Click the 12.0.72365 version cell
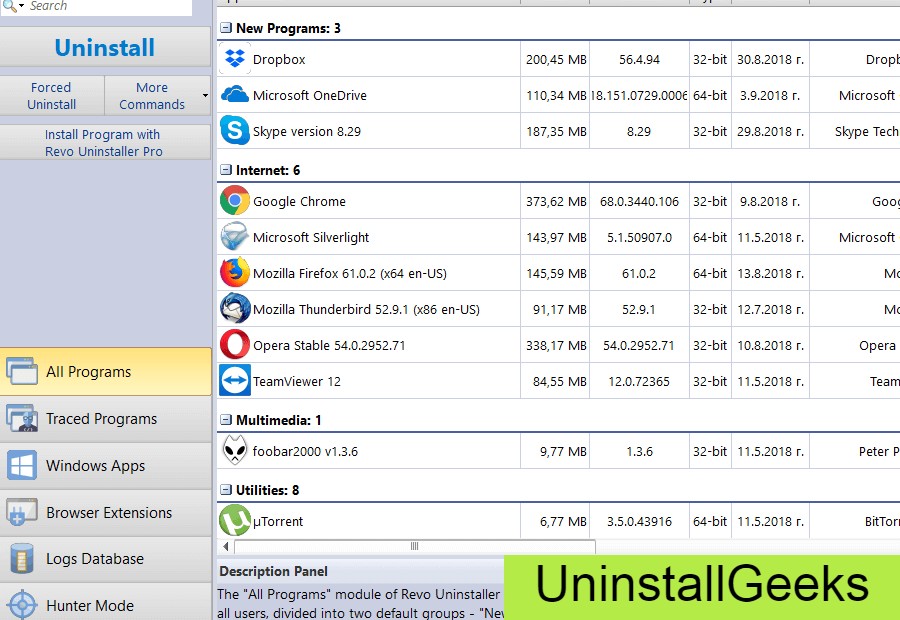Screen dimensions: 900x620 pyautogui.click(x=639, y=381)
